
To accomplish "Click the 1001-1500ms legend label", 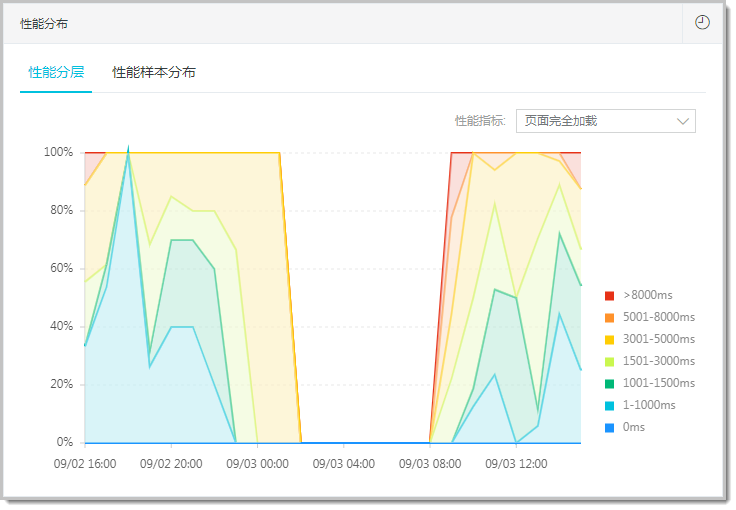I will (x=659, y=383).
